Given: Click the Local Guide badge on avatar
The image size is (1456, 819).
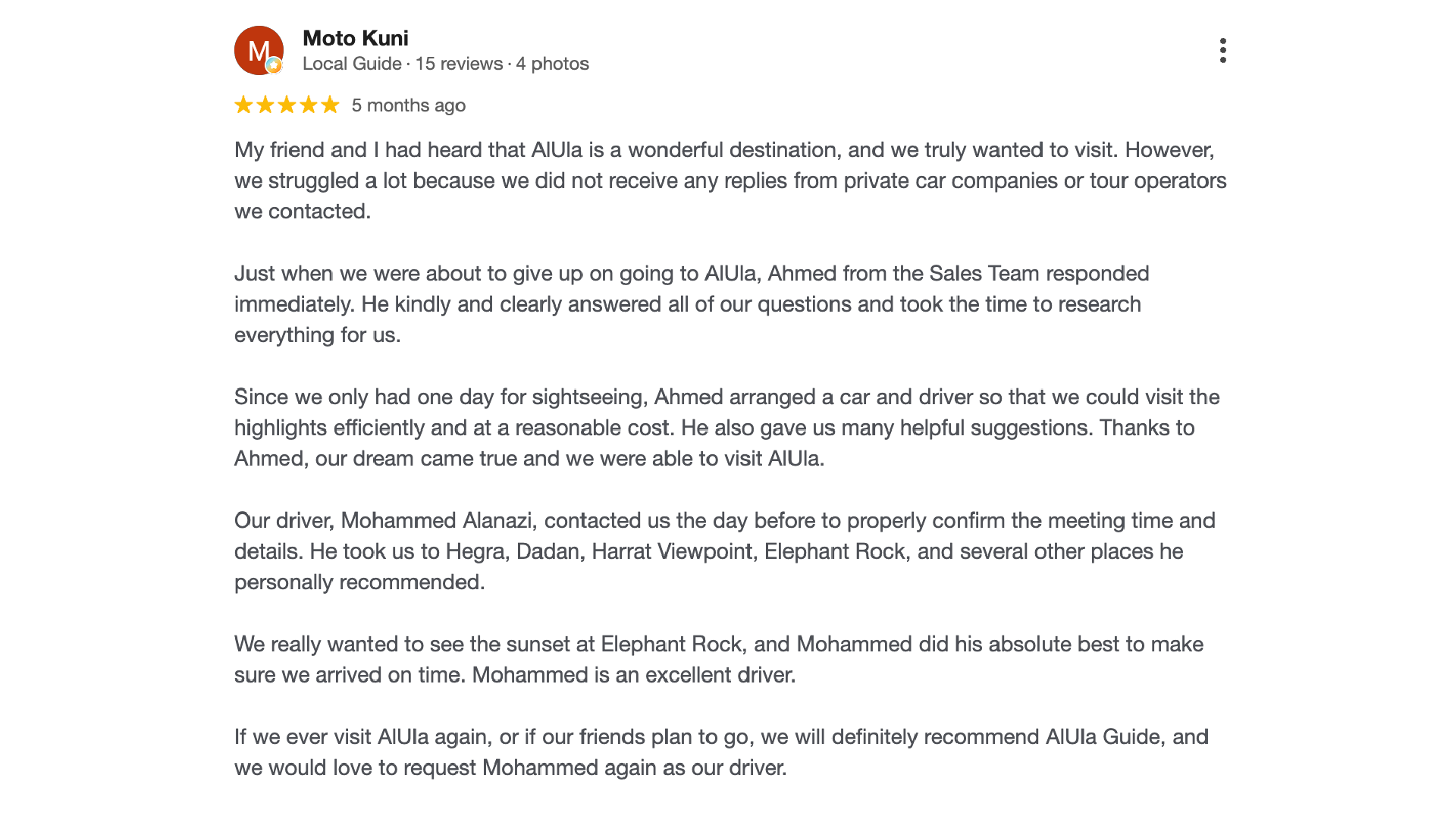Looking at the screenshot, I should pos(275,66).
